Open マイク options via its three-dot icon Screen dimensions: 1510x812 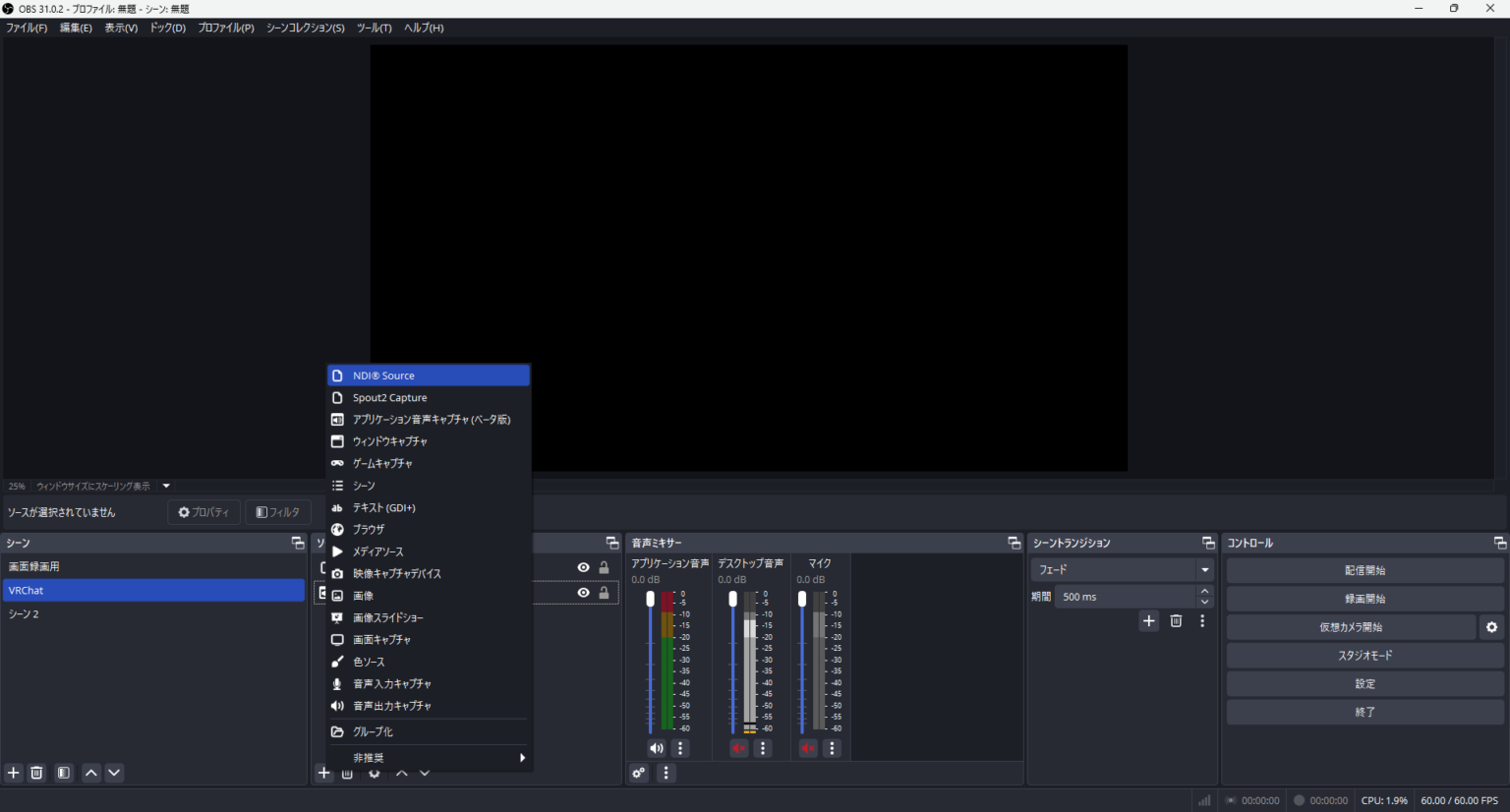pos(833,748)
